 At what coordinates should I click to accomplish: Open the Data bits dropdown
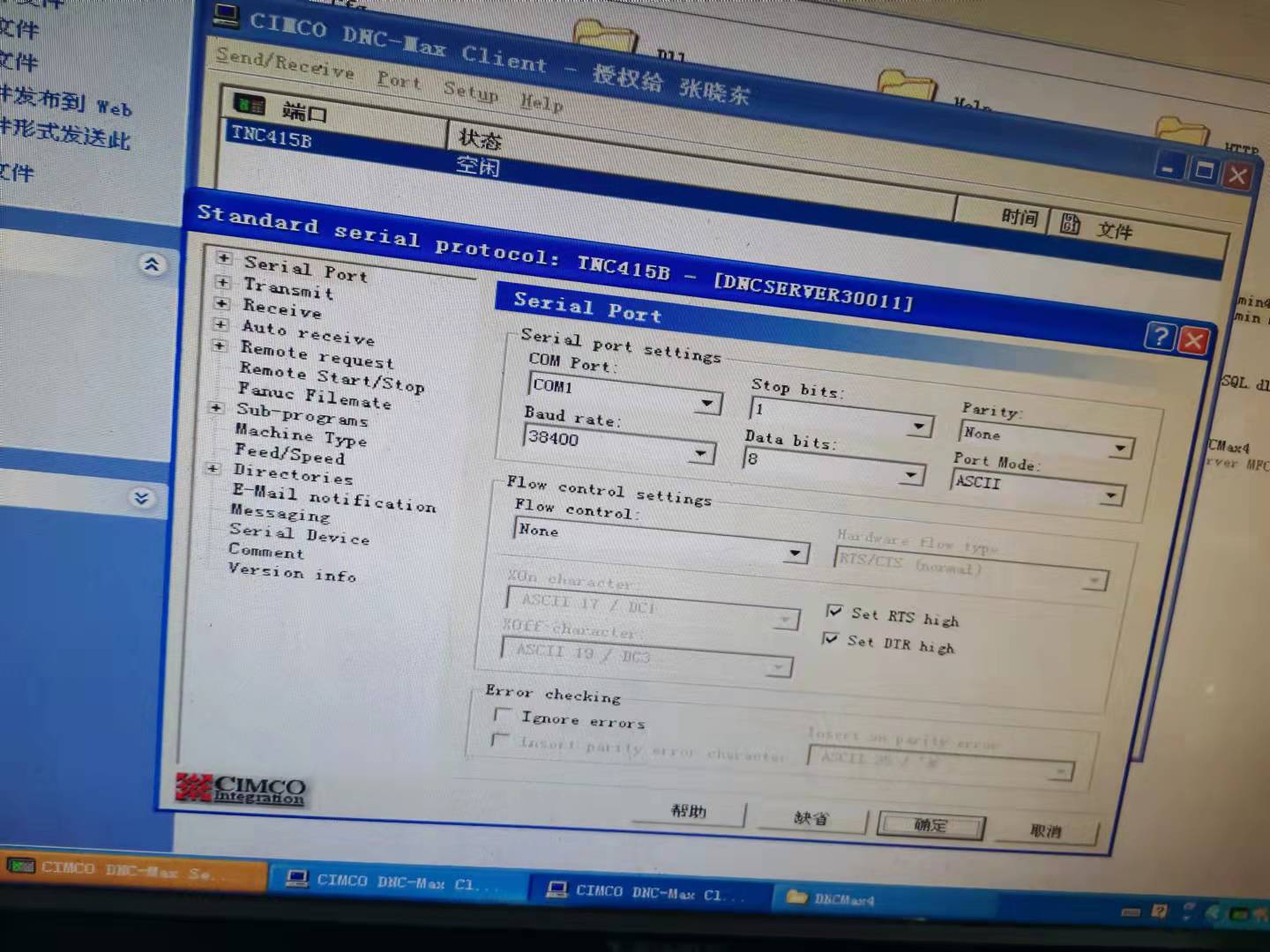909,476
